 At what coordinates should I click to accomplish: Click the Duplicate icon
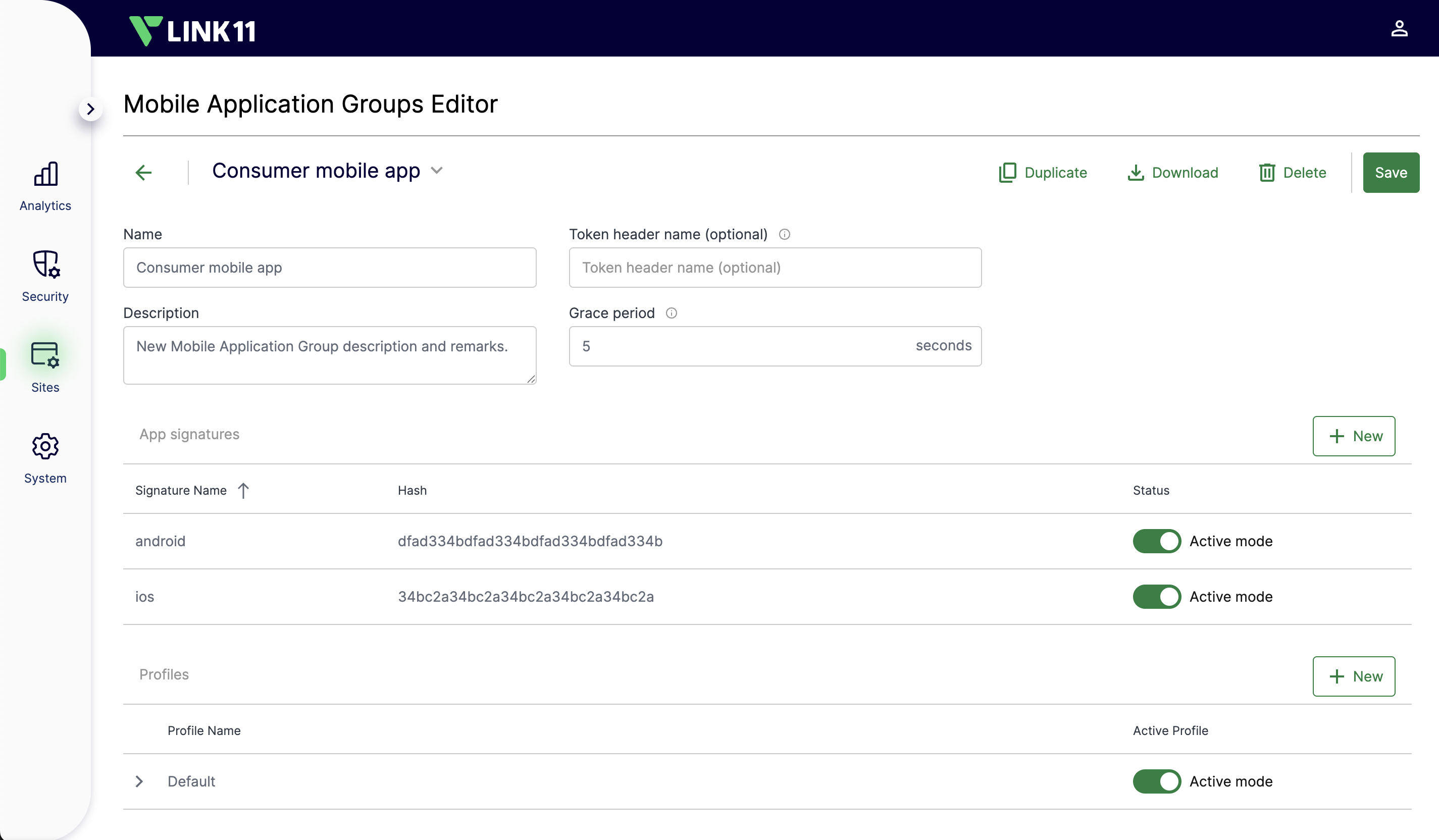coord(1007,173)
